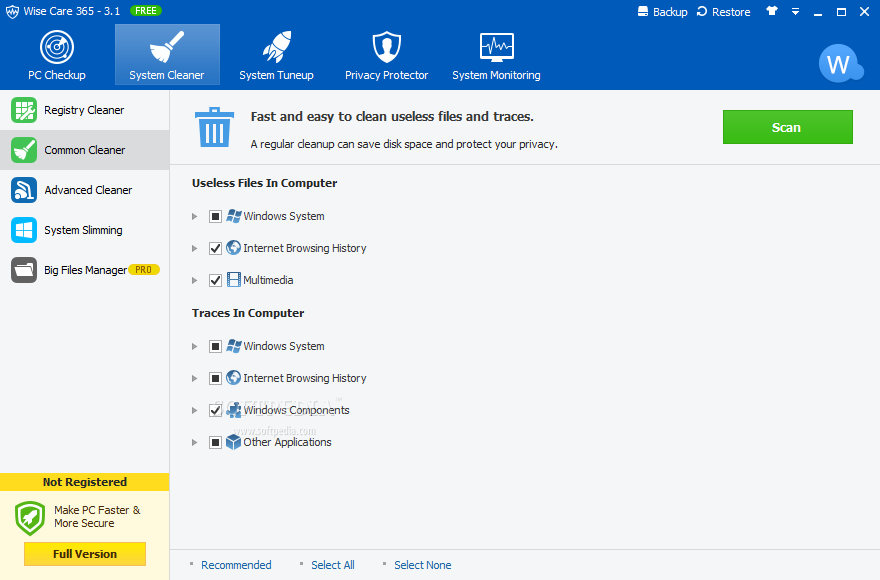Expand the Other Applications node

[194, 442]
